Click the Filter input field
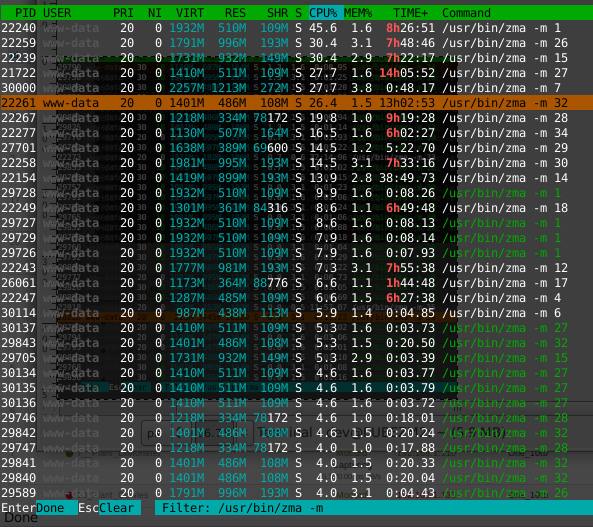The image size is (593, 527). [374, 508]
